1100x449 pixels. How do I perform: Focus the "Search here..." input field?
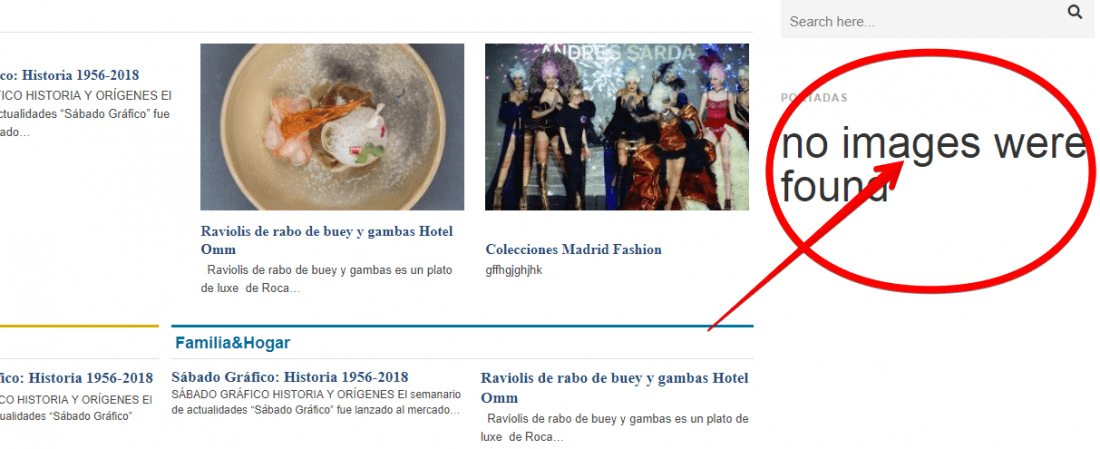click(923, 21)
